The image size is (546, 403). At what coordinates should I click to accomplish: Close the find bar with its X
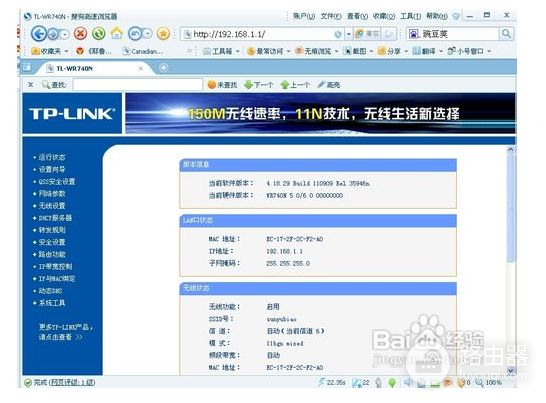pos(31,85)
